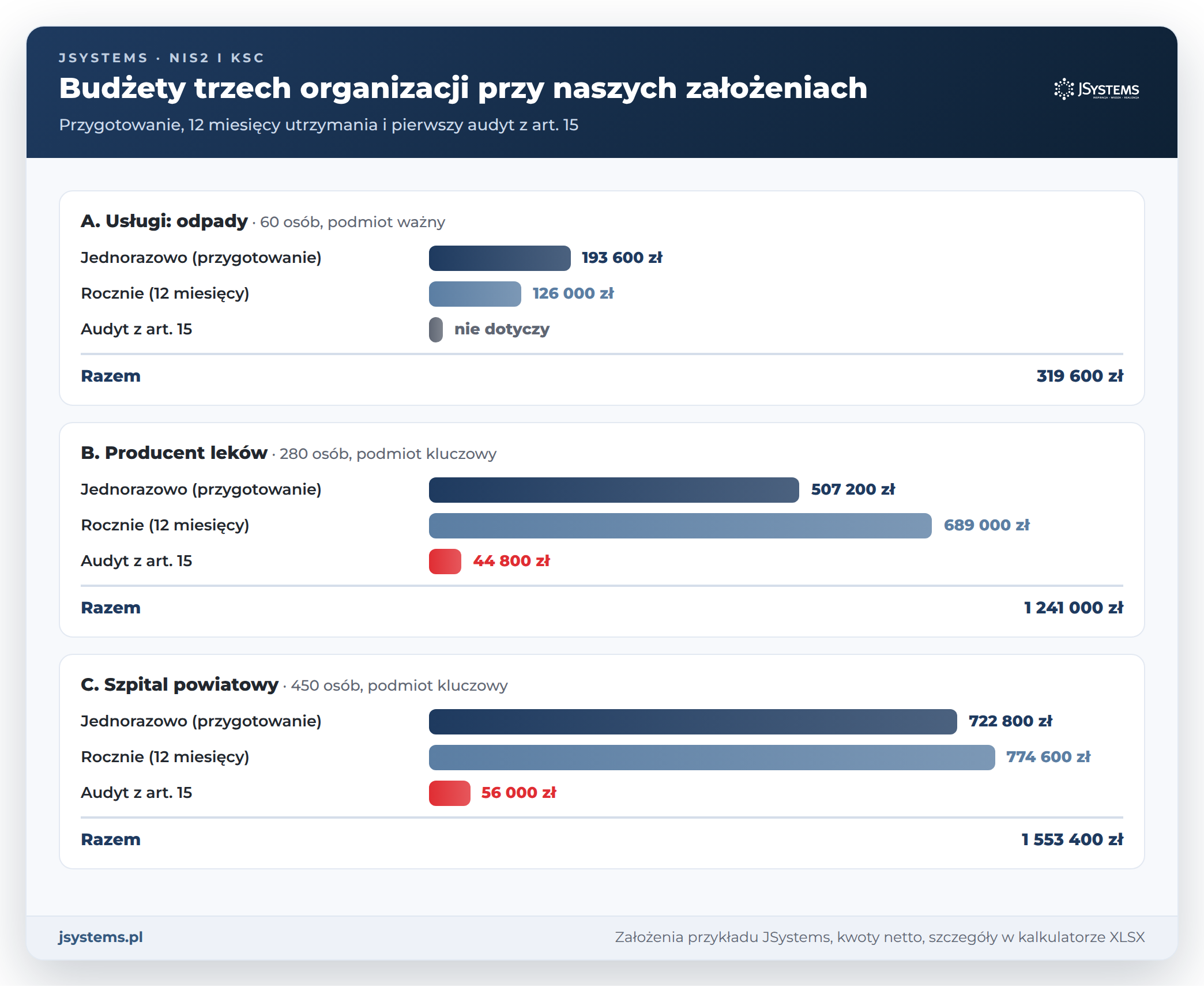The width and height of the screenshot is (1204, 987).
Task: Click the 722 800 zł dark bar
Action: click(693, 721)
